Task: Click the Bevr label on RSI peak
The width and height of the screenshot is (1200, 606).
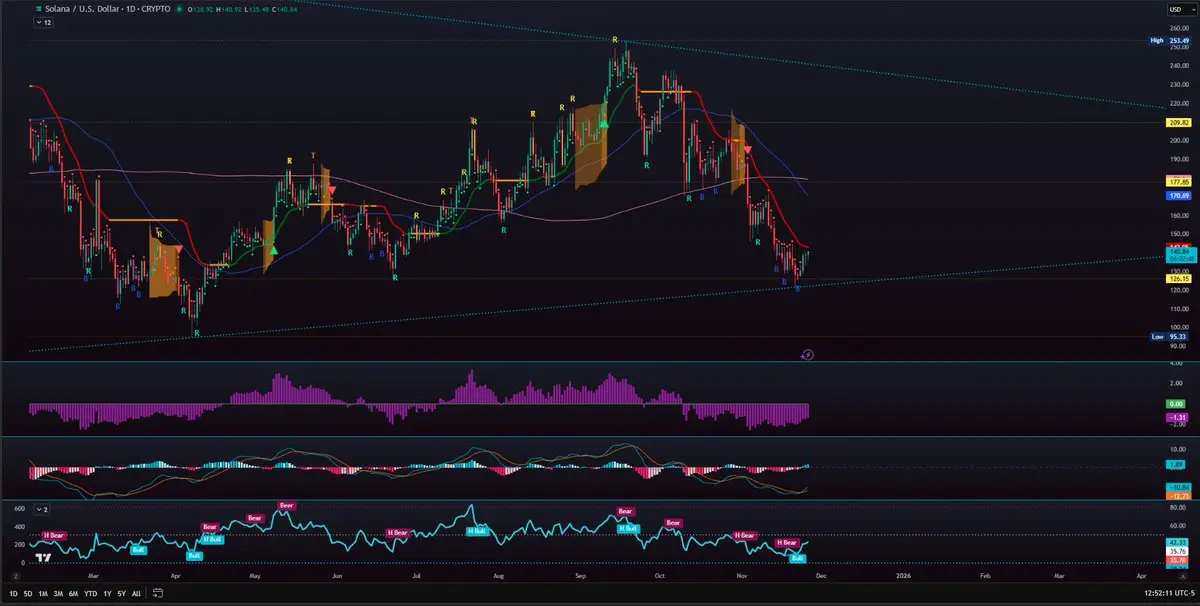Action: [x=287, y=506]
